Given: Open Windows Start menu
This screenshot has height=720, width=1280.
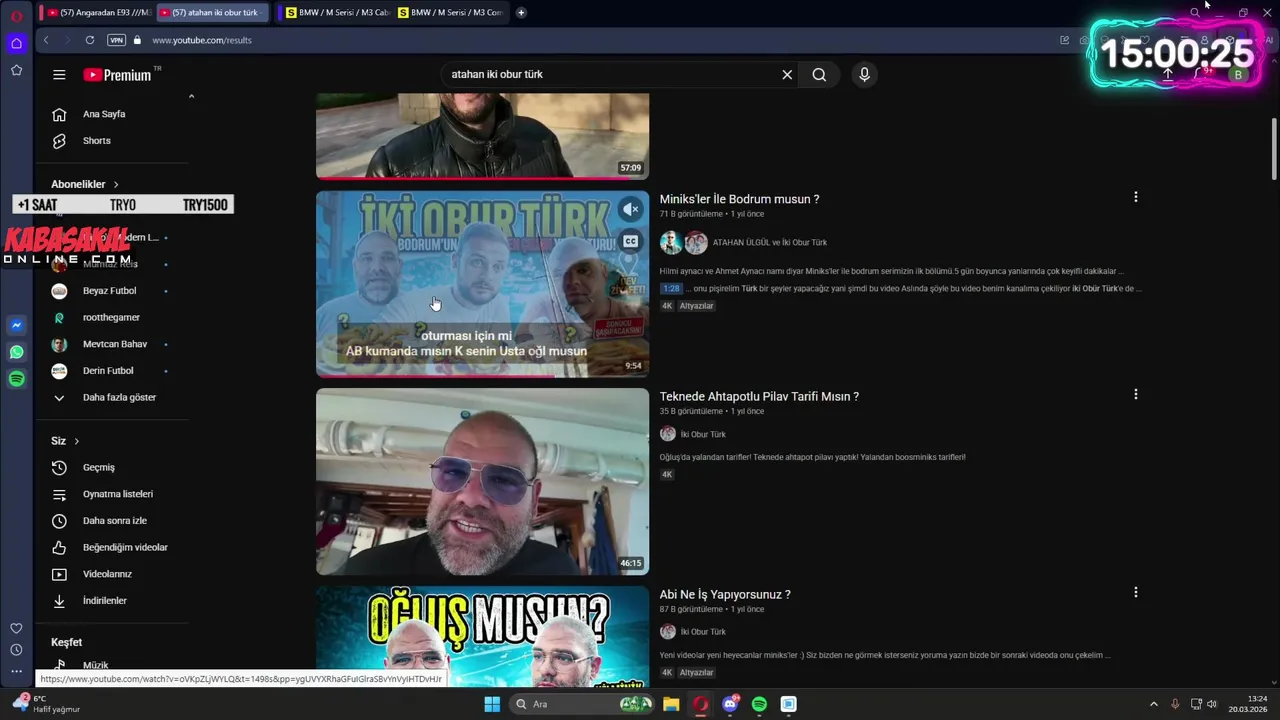Looking at the screenshot, I should point(492,704).
